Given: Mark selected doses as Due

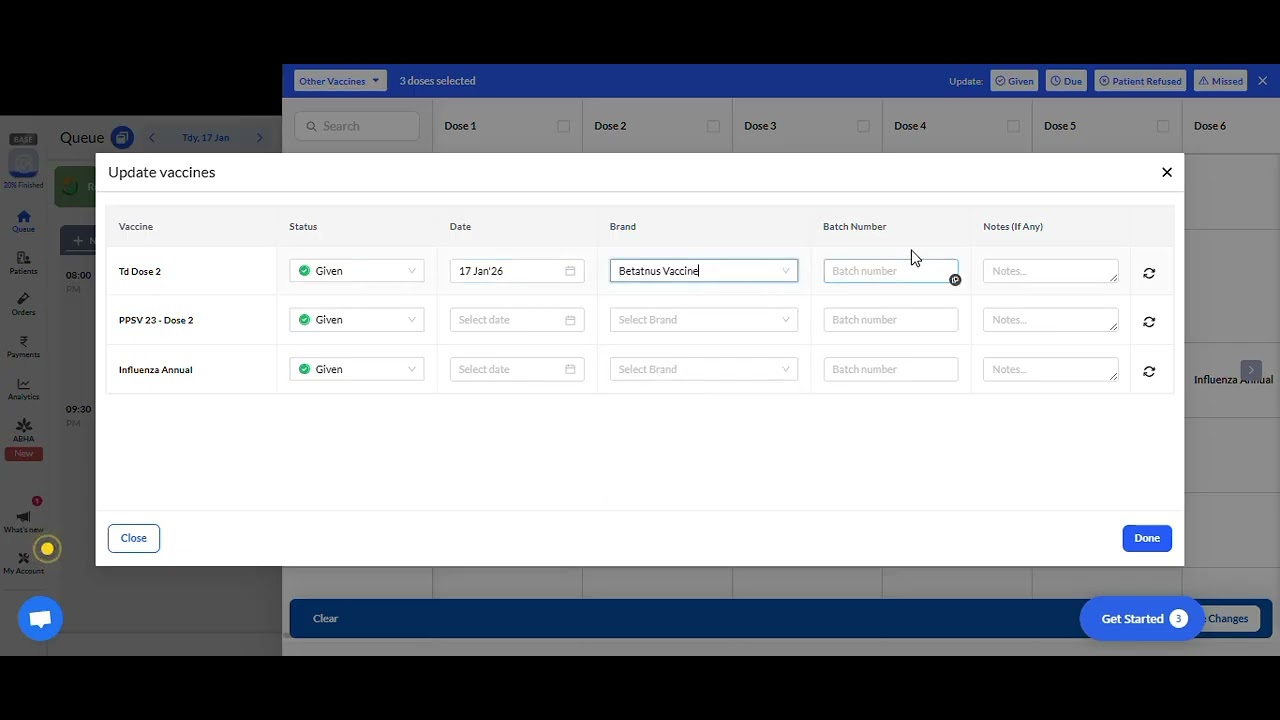Looking at the screenshot, I should click(1066, 81).
